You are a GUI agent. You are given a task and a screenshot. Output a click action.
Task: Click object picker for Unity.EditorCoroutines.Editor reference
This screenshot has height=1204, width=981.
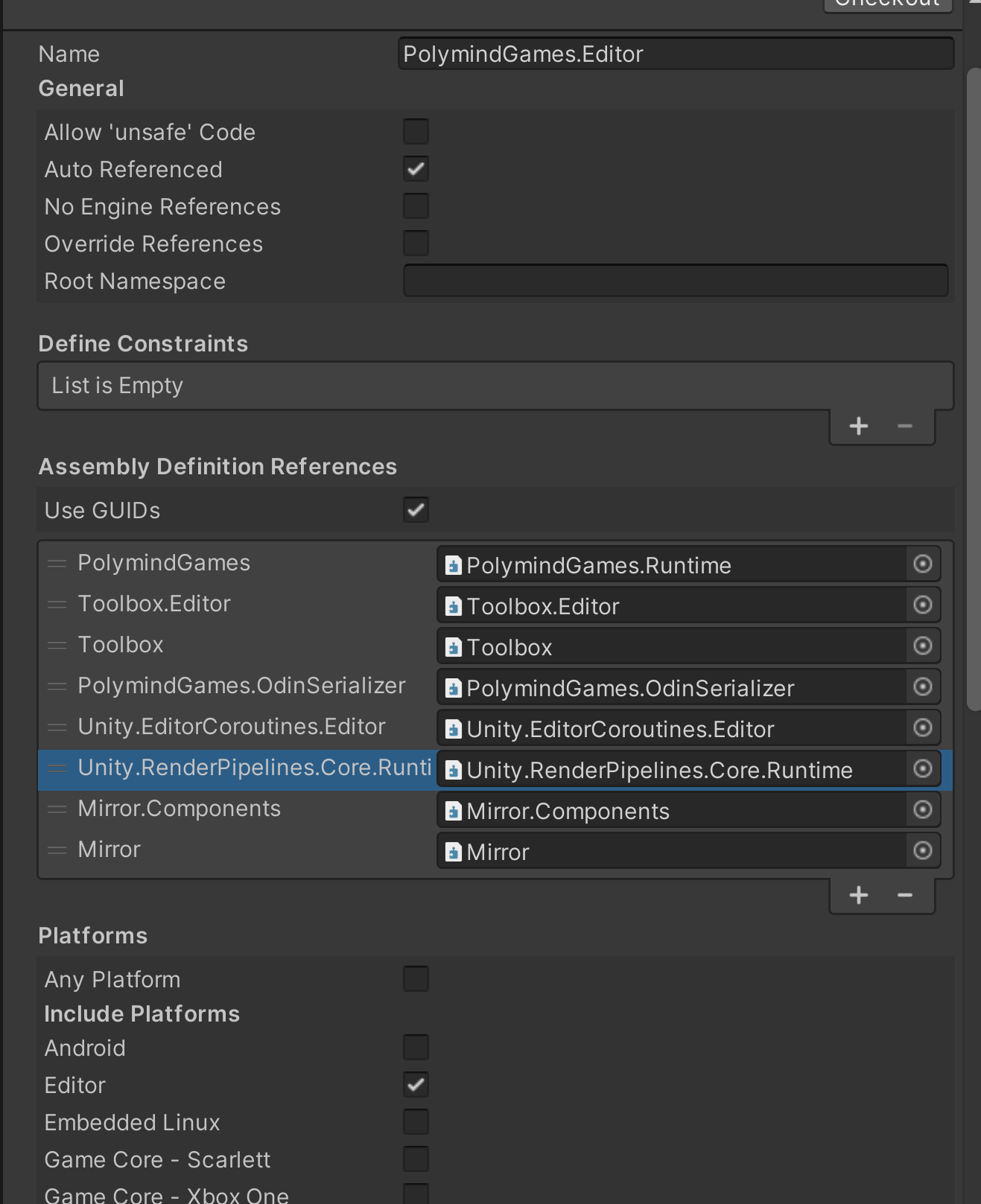pos(922,728)
